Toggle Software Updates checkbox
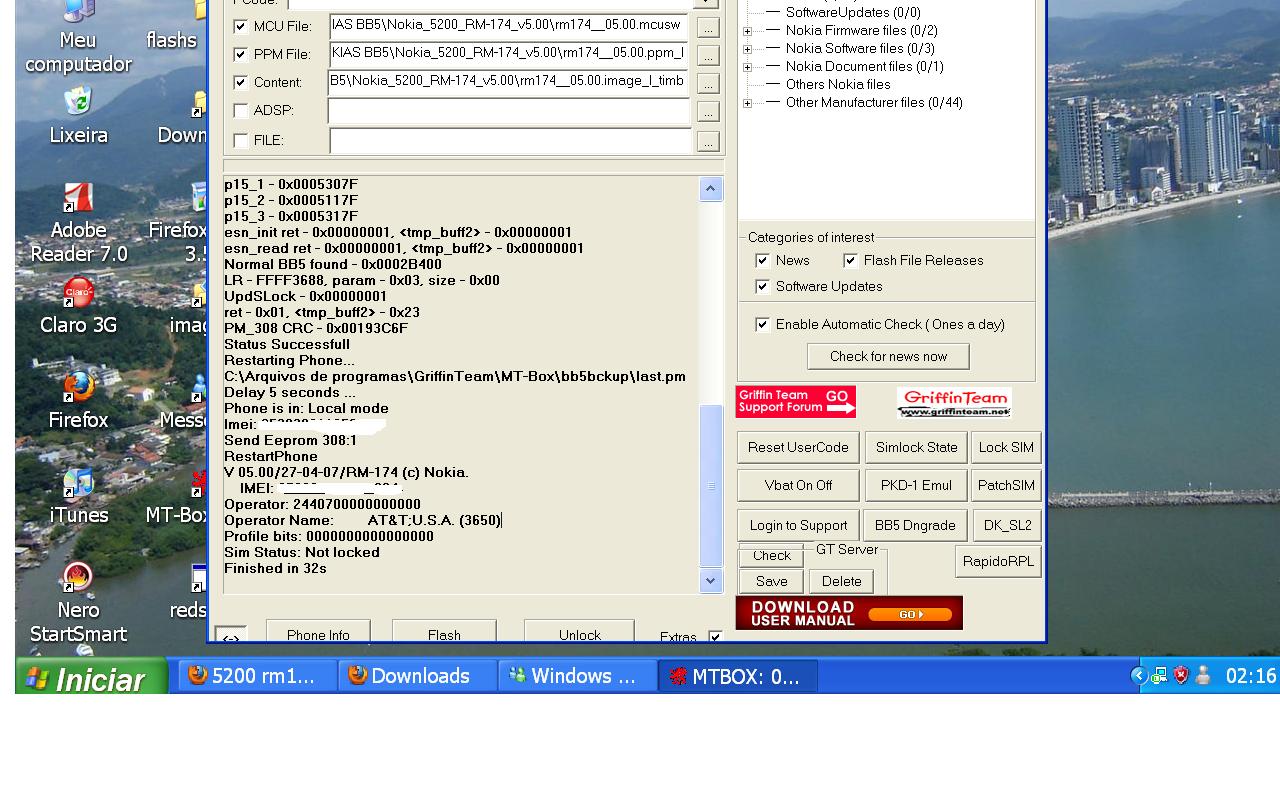The height and width of the screenshot is (800, 1280). [763, 286]
